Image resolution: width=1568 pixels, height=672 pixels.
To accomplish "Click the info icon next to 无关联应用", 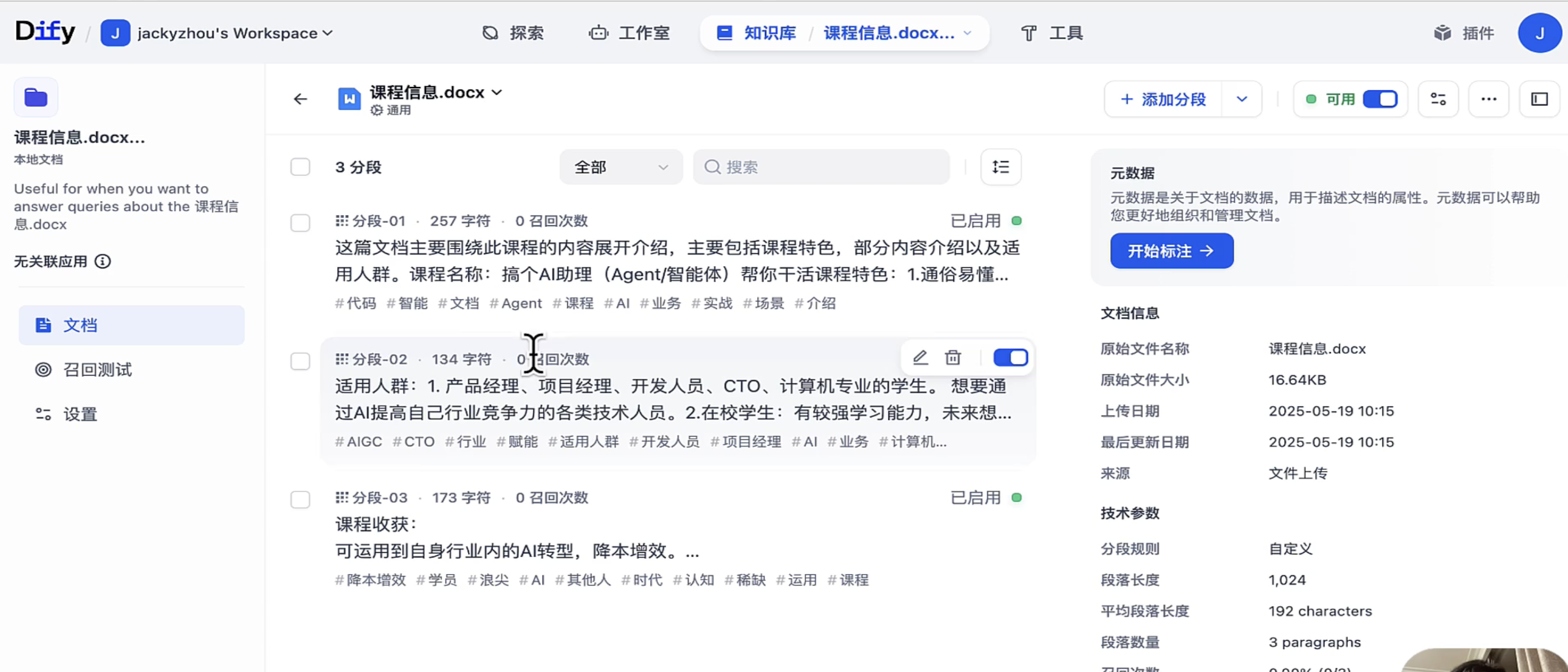I will pyautogui.click(x=103, y=262).
